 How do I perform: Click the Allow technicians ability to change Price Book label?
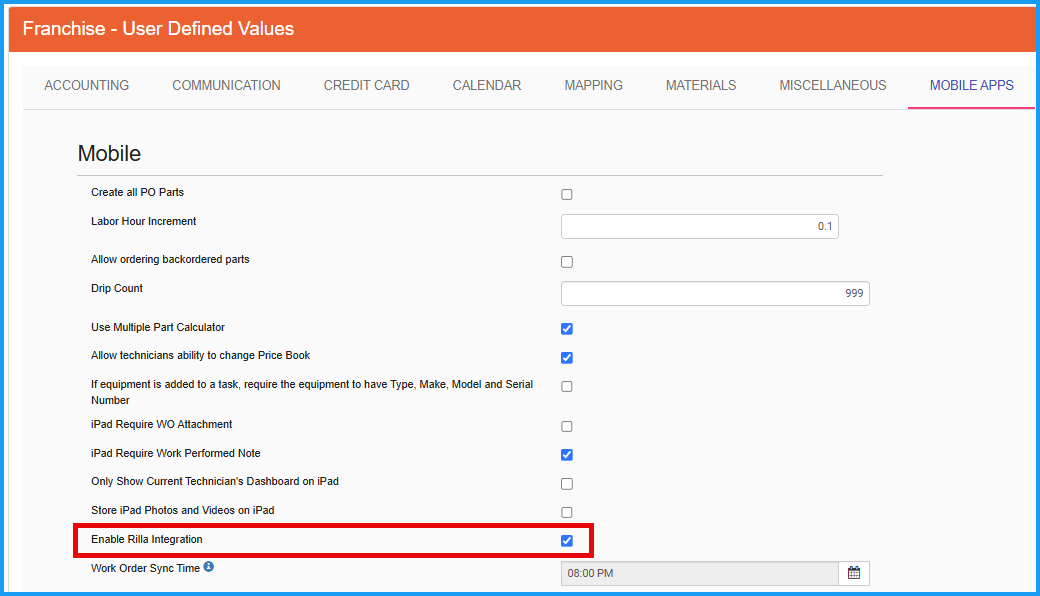click(200, 355)
